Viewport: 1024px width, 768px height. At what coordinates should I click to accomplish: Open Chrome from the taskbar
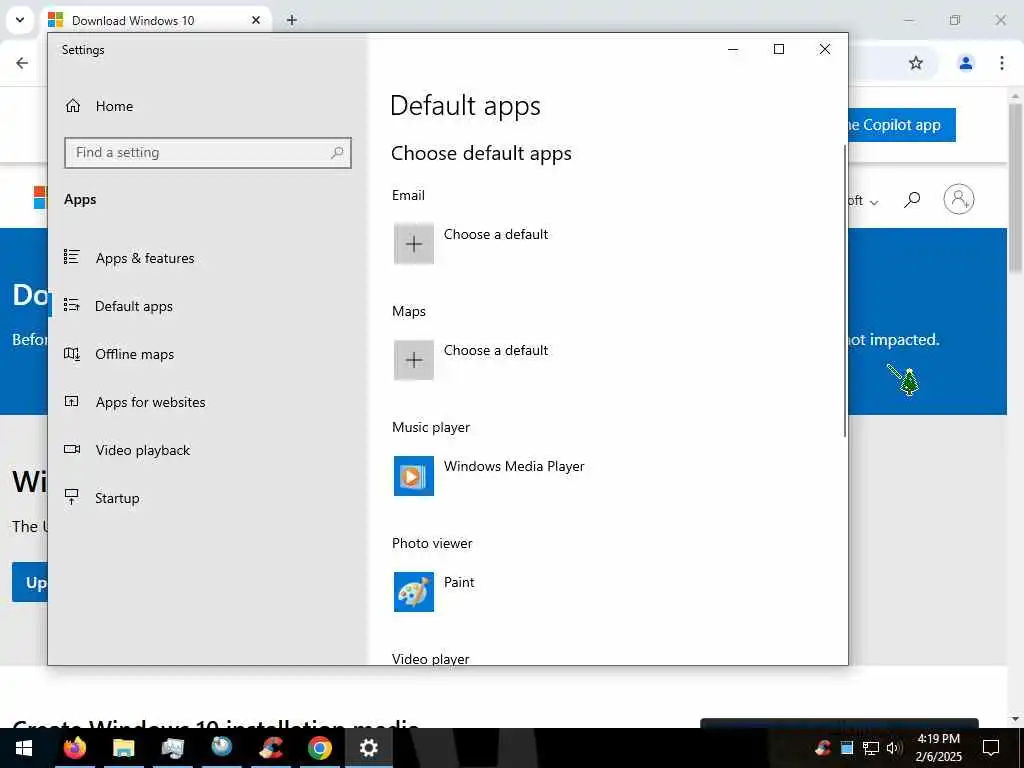320,748
